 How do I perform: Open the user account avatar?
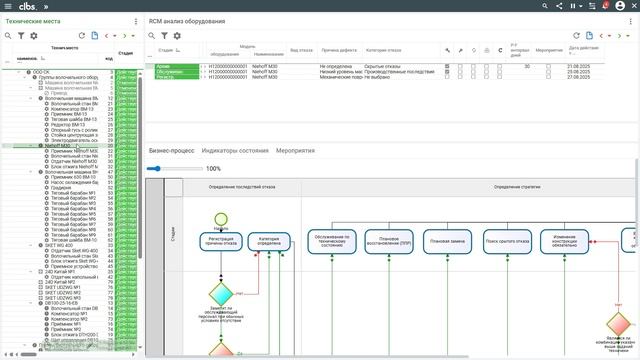tap(620, 6)
